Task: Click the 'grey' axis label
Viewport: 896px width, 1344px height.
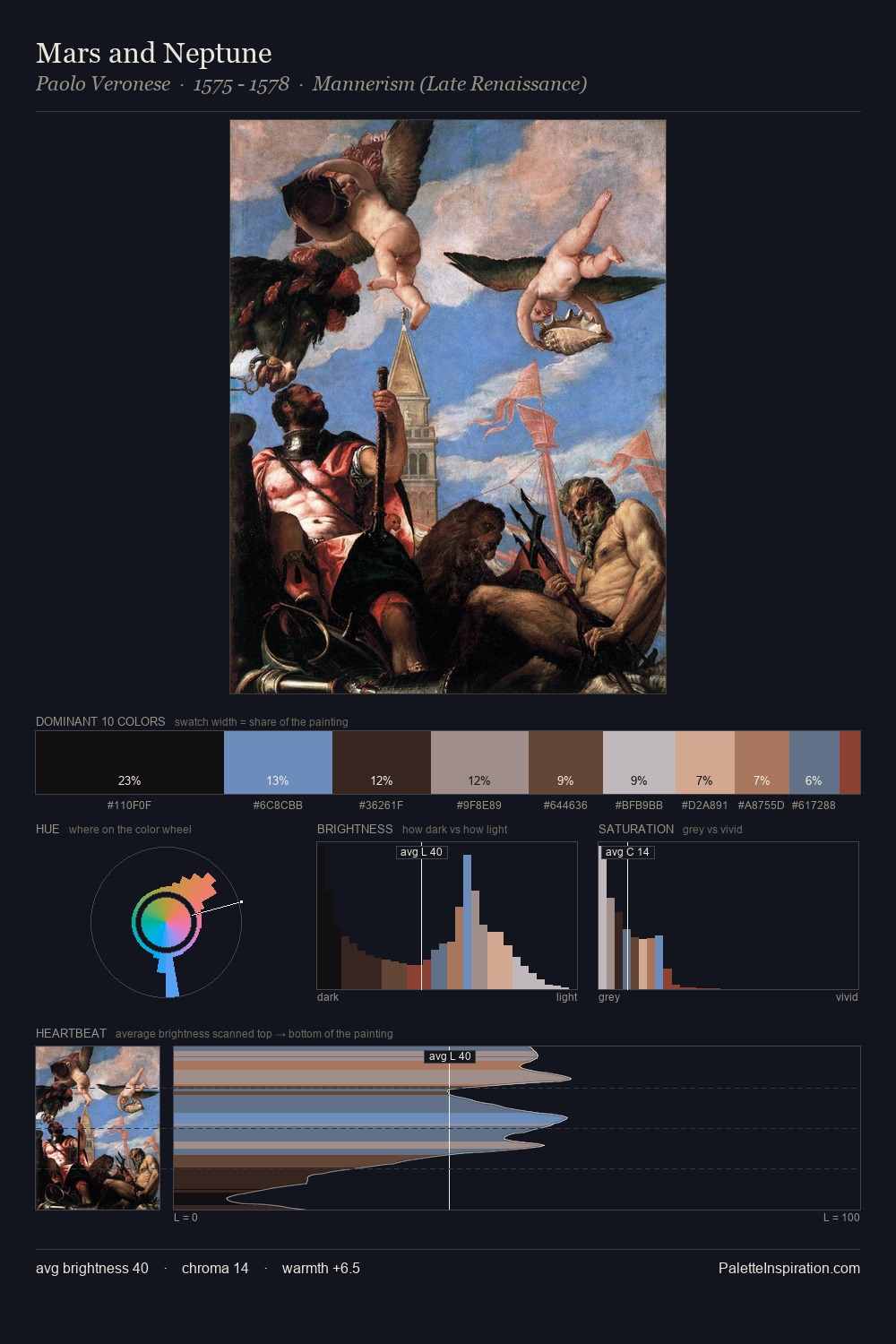Action: point(609,996)
